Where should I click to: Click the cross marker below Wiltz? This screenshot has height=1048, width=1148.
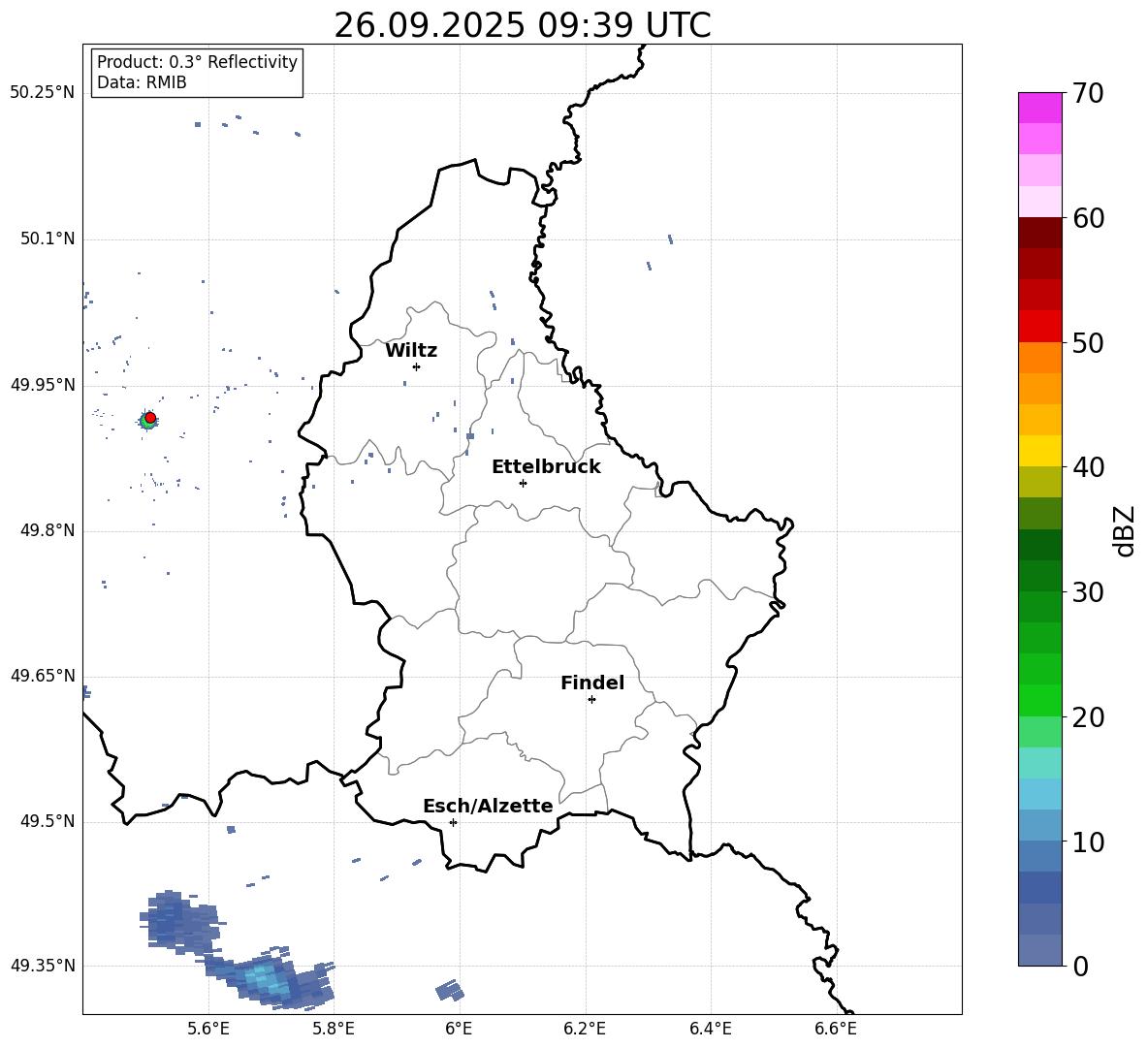pyautogui.click(x=416, y=366)
